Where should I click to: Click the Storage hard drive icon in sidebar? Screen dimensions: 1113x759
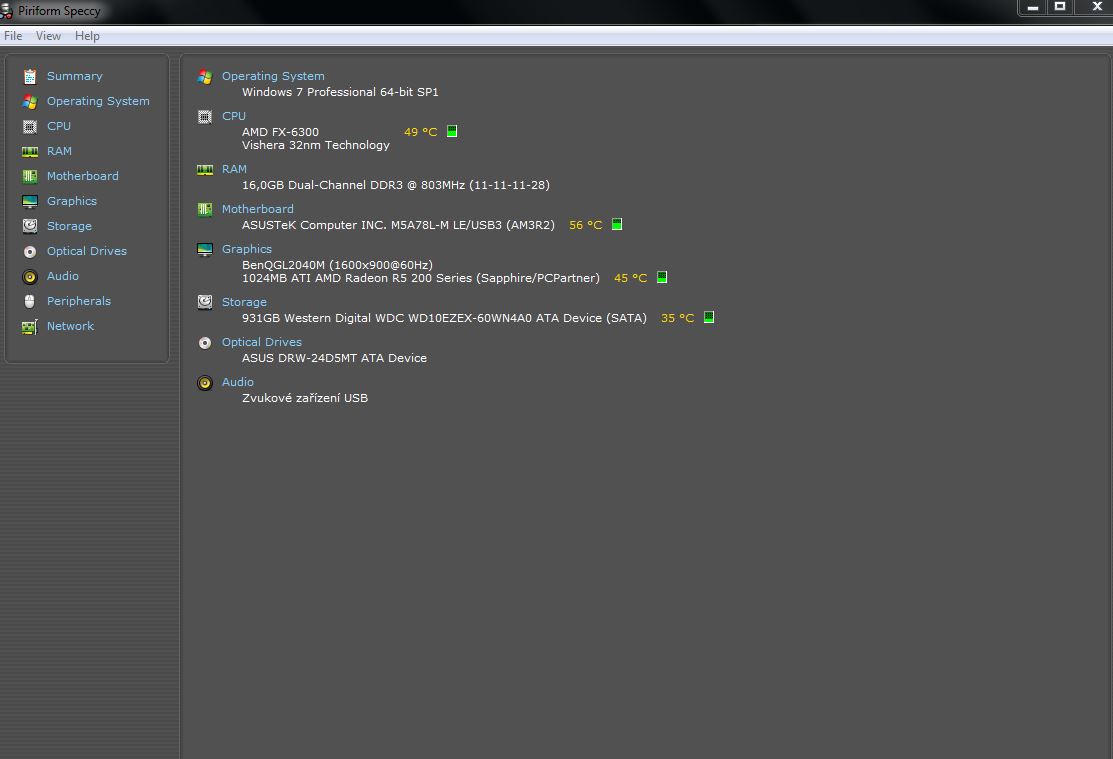(x=30, y=226)
